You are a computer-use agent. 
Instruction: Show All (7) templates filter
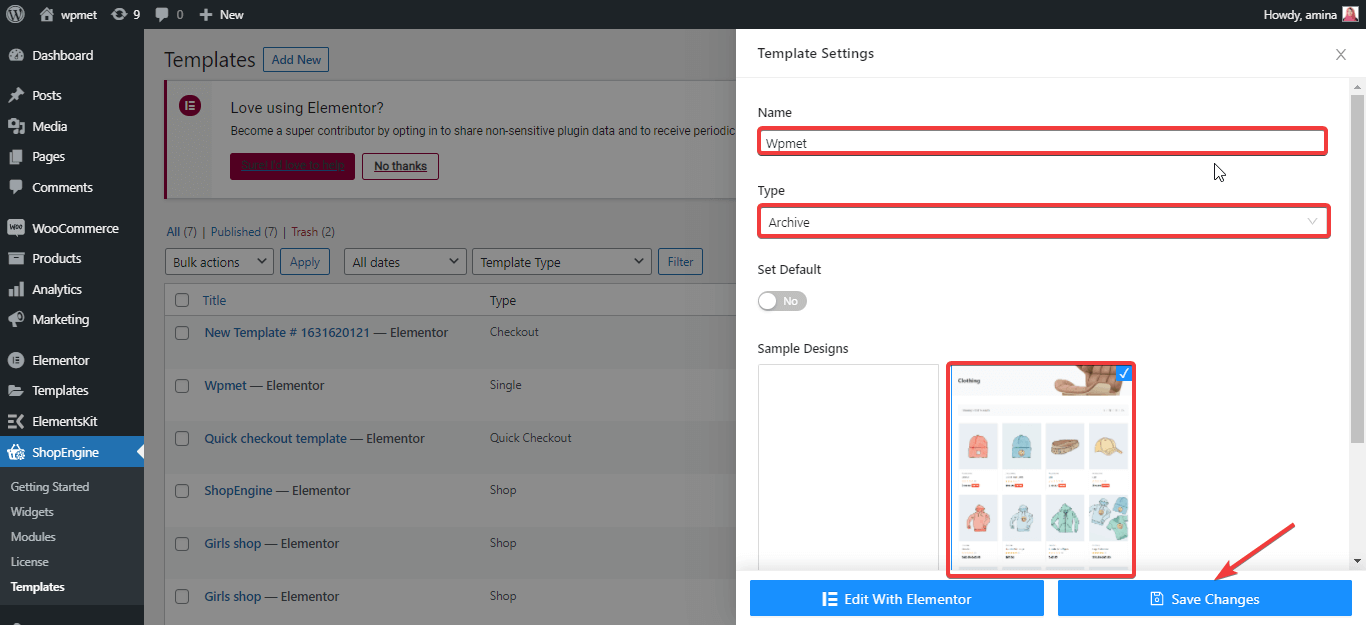[181, 231]
